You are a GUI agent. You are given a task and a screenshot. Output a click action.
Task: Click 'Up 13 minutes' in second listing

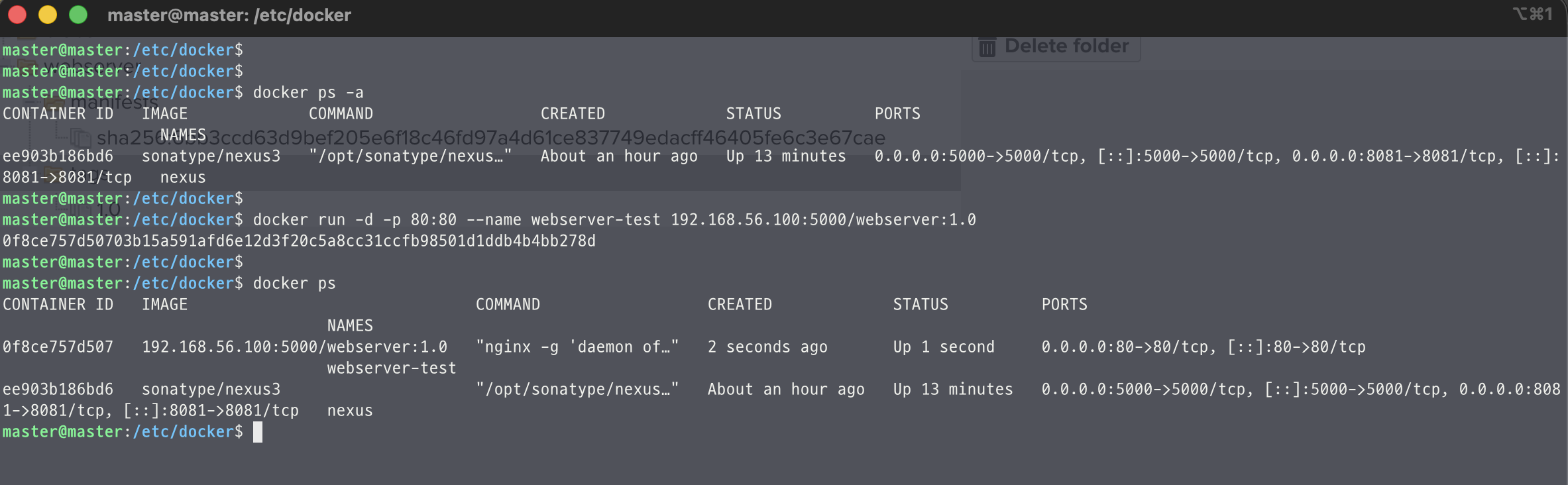954,390
